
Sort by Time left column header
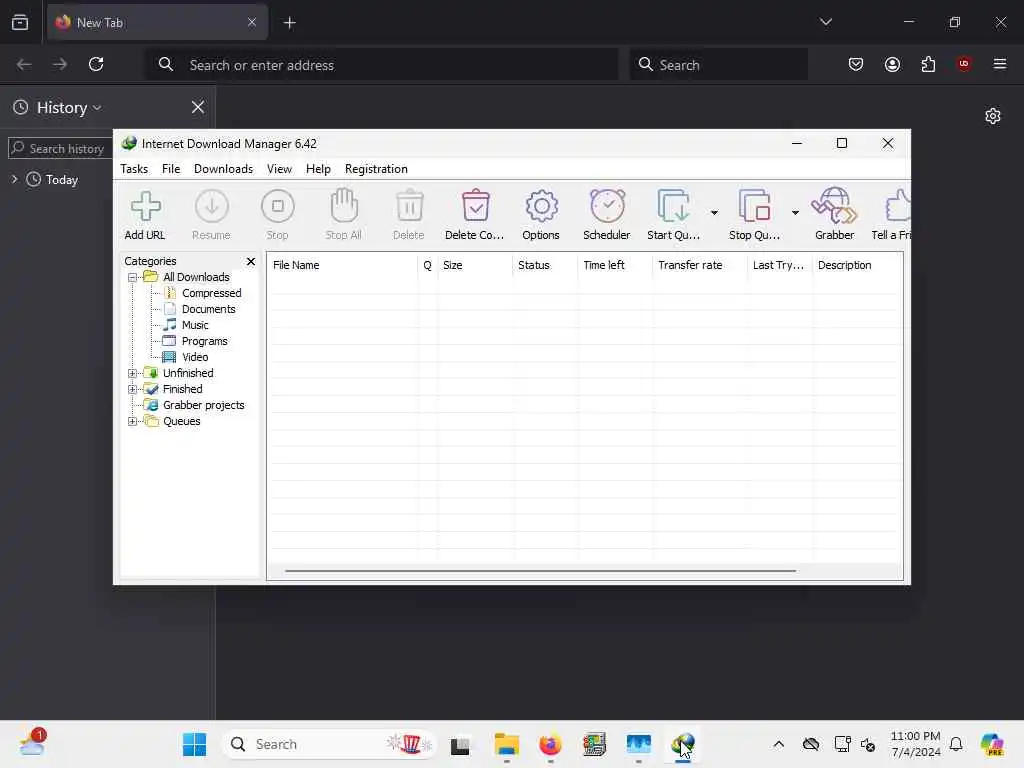pyautogui.click(x=615, y=265)
